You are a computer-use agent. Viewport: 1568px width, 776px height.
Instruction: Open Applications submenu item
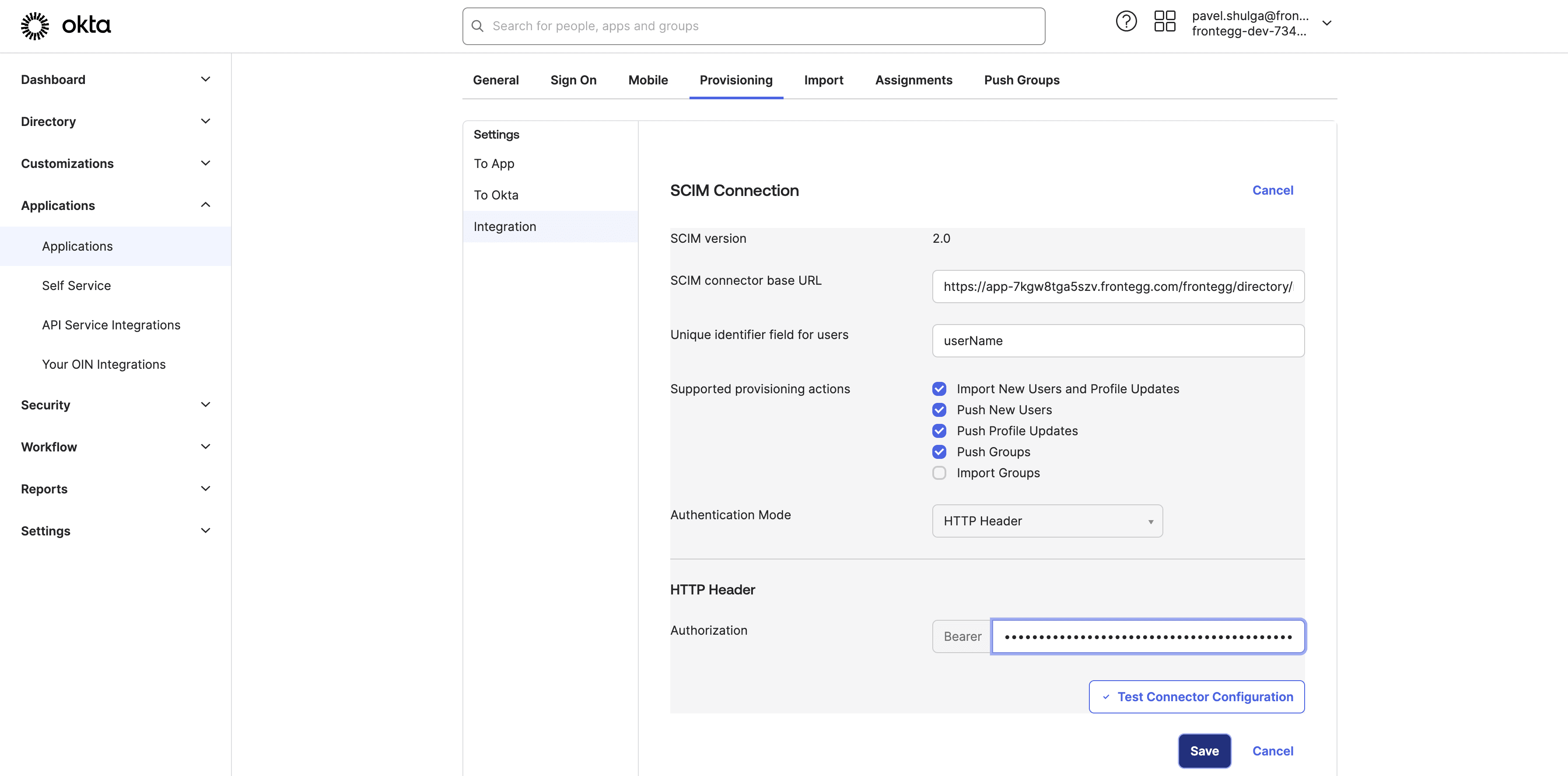point(115,247)
